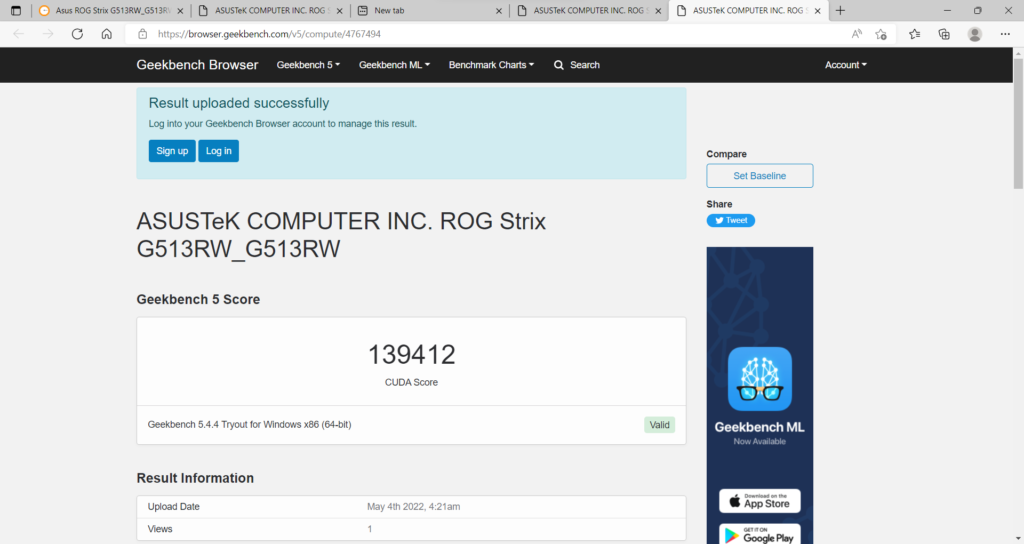Click the Geekbench ML app icon
The height and width of the screenshot is (544, 1024).
(x=760, y=379)
